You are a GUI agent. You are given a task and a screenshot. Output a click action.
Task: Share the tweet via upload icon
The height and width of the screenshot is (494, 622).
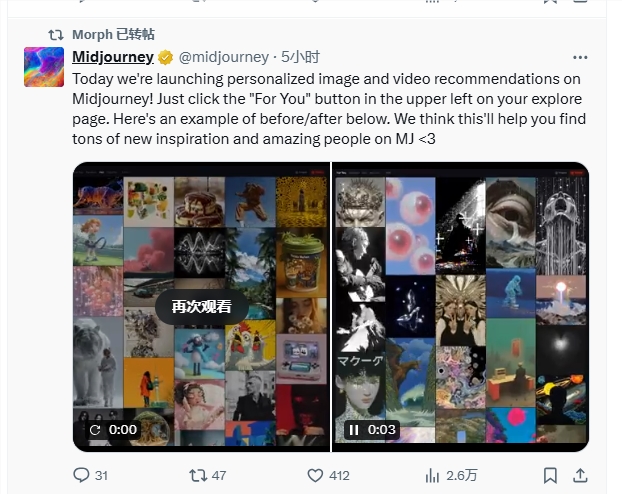581,475
